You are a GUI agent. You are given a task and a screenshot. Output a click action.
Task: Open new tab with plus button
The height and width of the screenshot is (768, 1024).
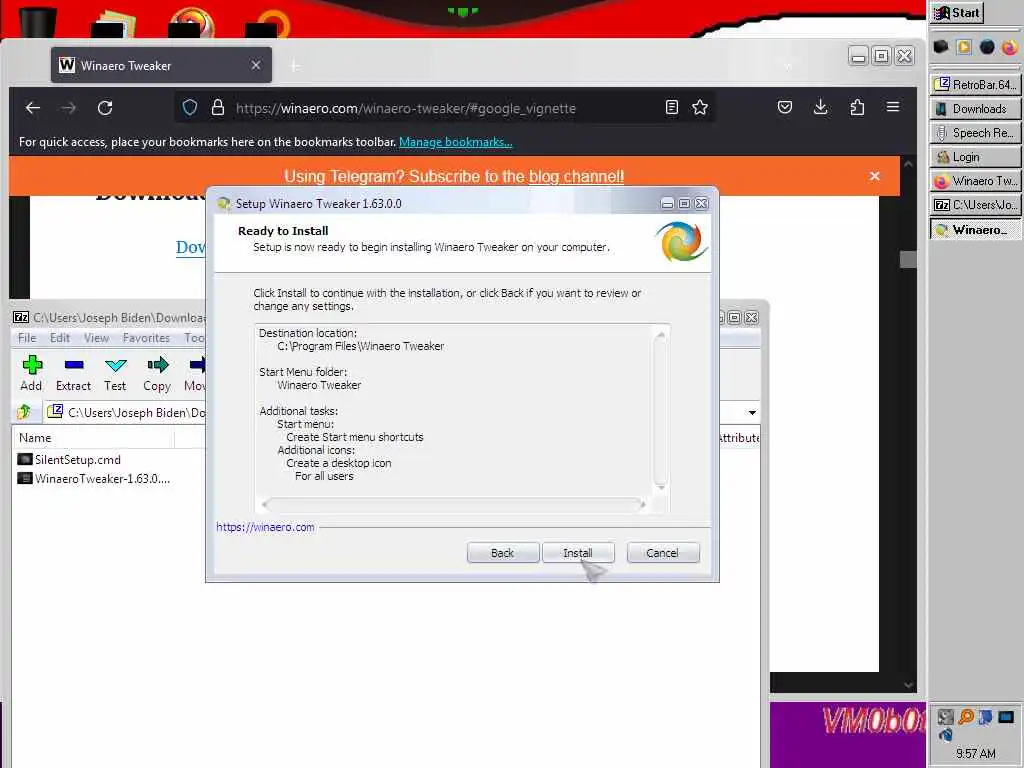pos(295,66)
